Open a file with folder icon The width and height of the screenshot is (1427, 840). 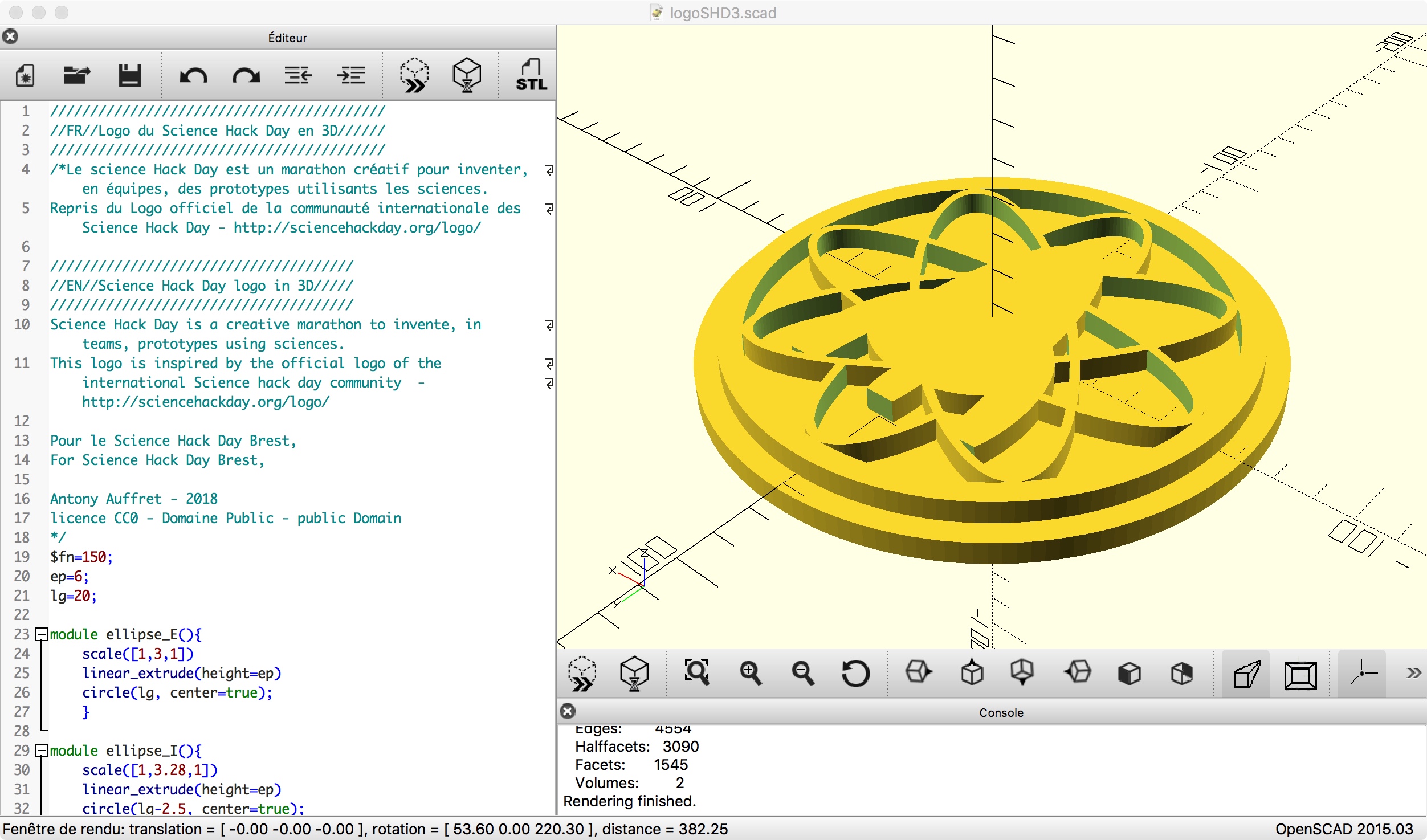(76, 75)
